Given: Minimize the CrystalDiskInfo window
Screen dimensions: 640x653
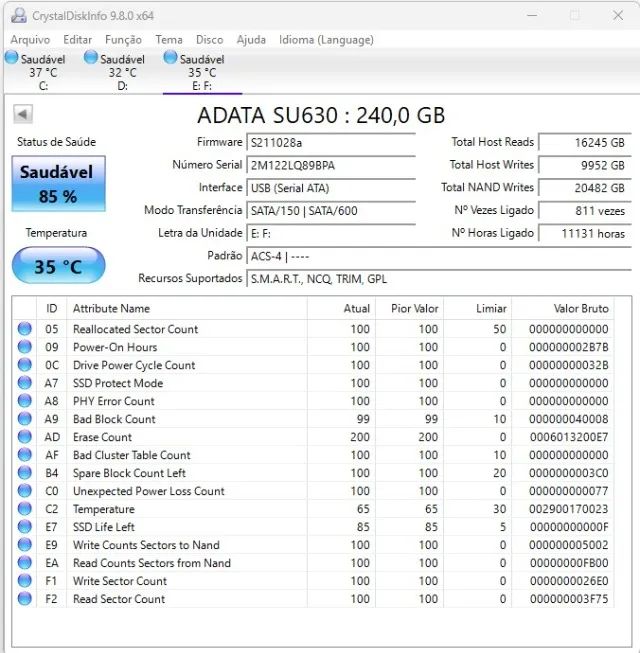Looking at the screenshot, I should [x=532, y=15].
